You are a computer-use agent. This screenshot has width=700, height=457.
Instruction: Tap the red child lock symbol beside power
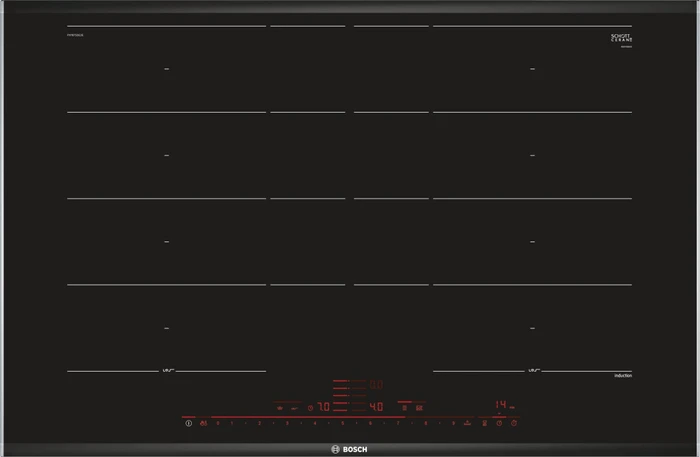[204, 423]
